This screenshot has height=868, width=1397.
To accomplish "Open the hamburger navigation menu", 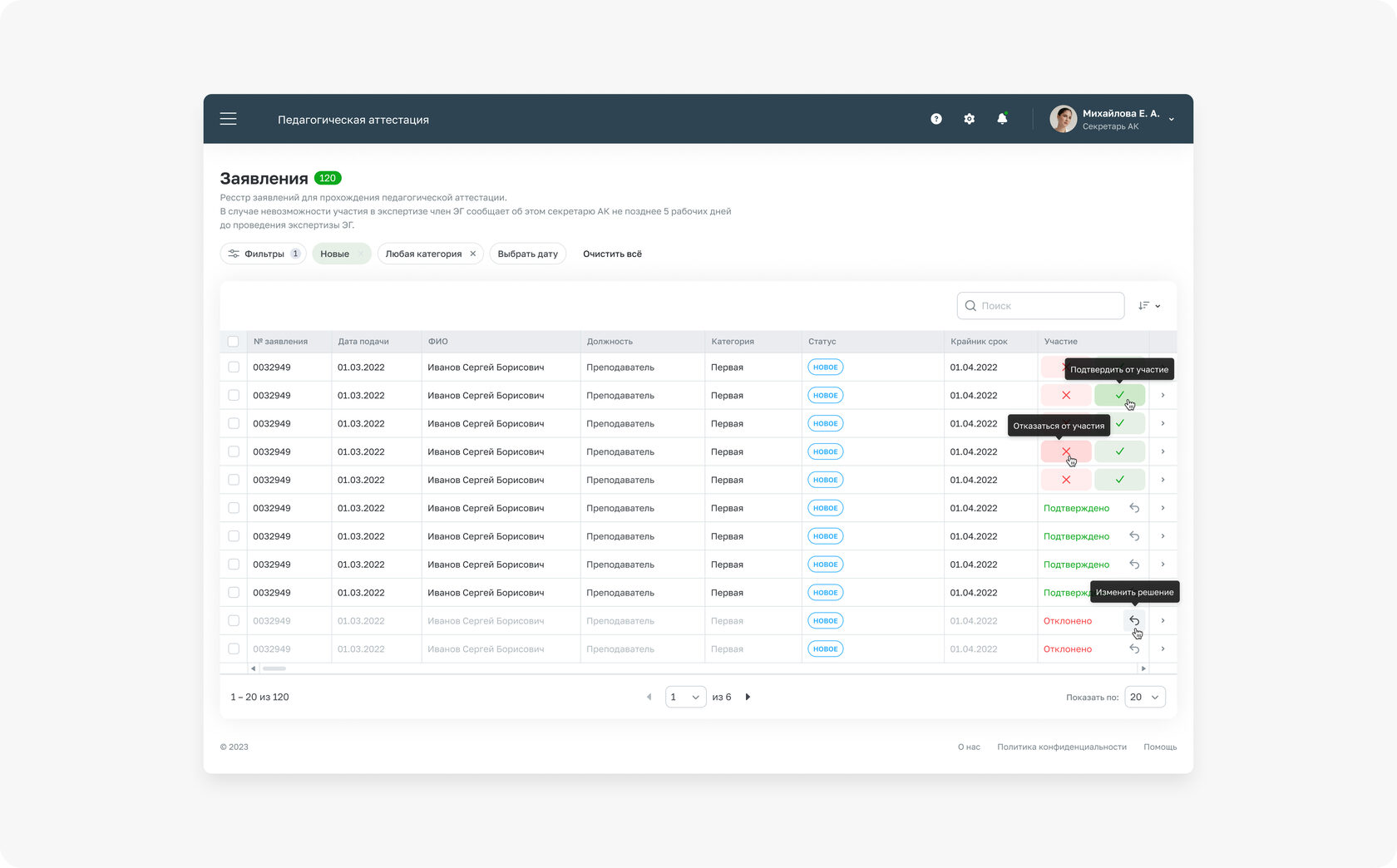I will (x=228, y=119).
